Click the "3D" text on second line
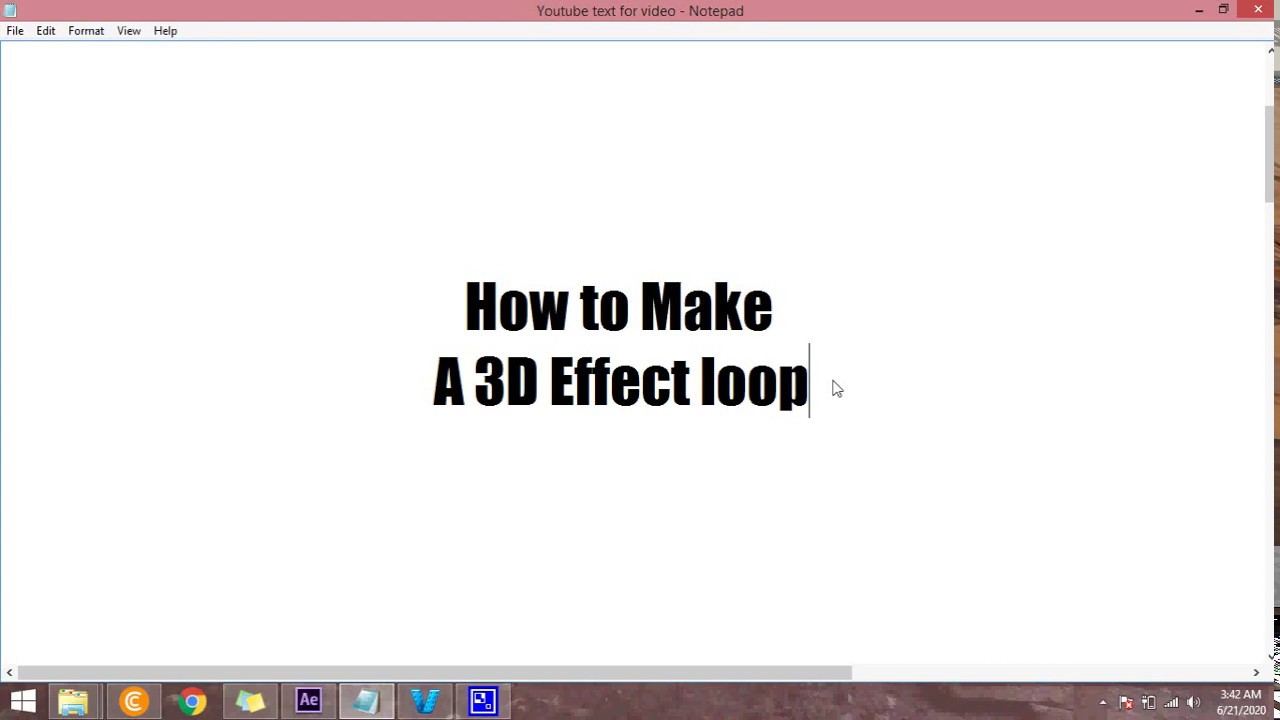The width and height of the screenshot is (1280, 720). pos(506,382)
